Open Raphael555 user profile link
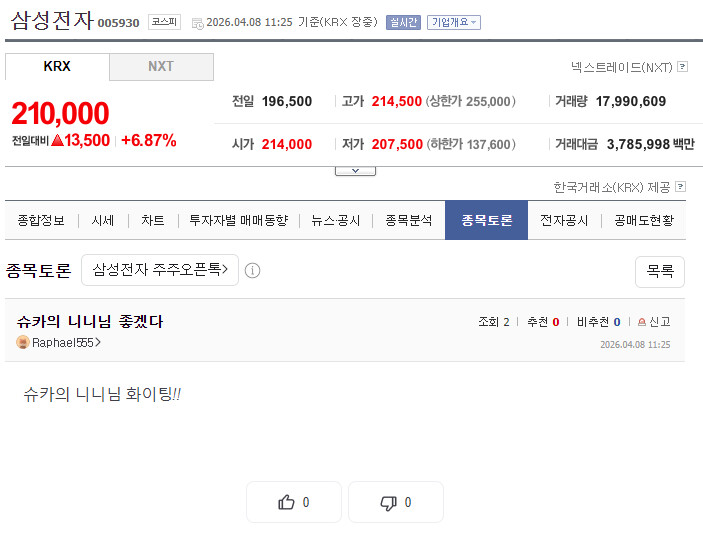This screenshot has height=553, width=703. (66, 343)
